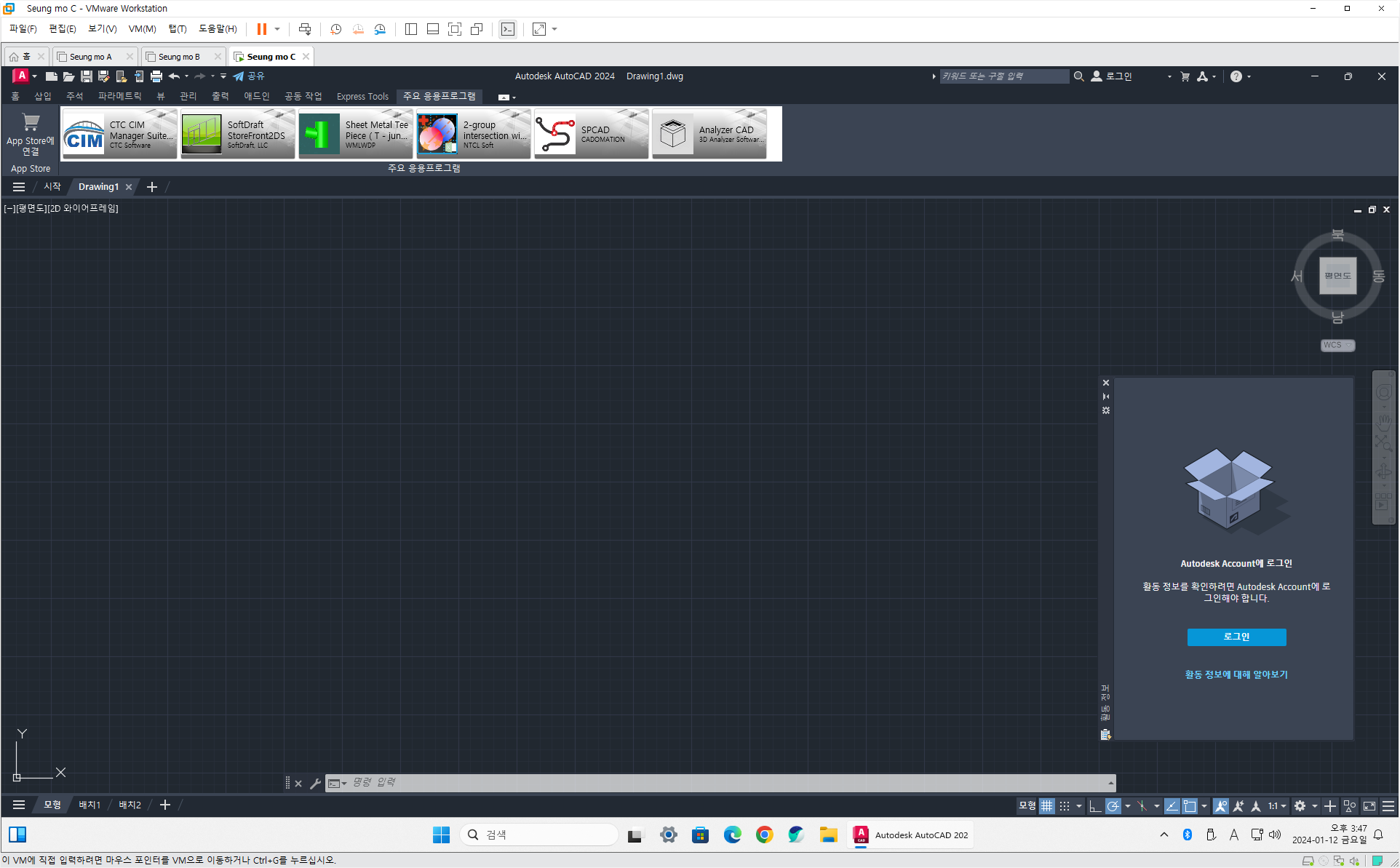Open Chrome from the Windows taskbar

764,835
